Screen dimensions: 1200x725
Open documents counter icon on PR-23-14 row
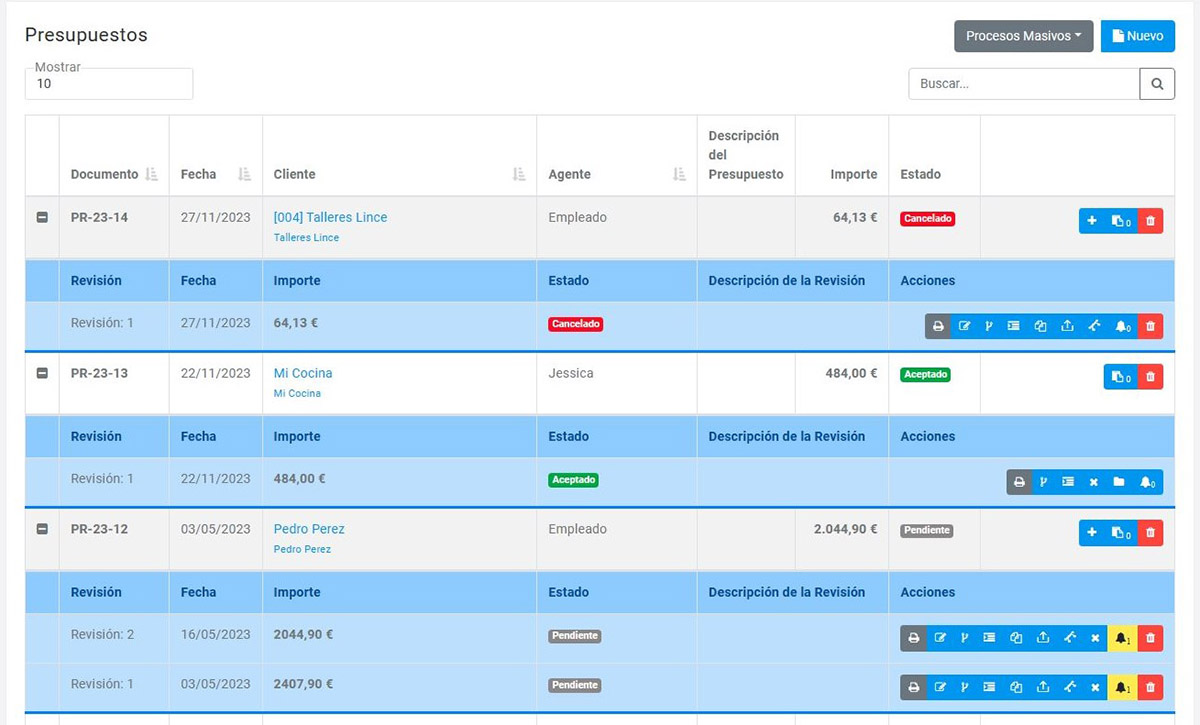(1120, 221)
